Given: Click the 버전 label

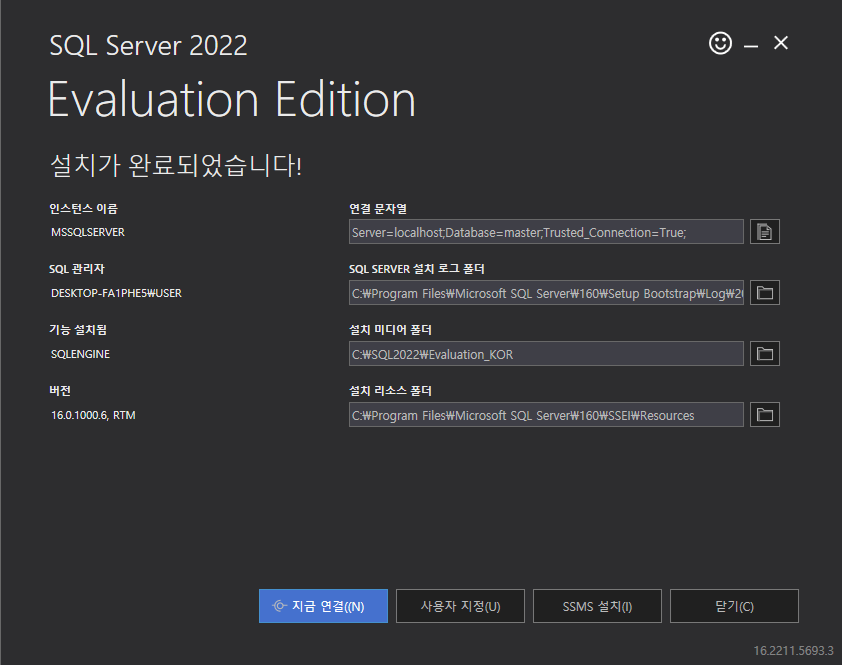Looking at the screenshot, I should click(x=60, y=391).
